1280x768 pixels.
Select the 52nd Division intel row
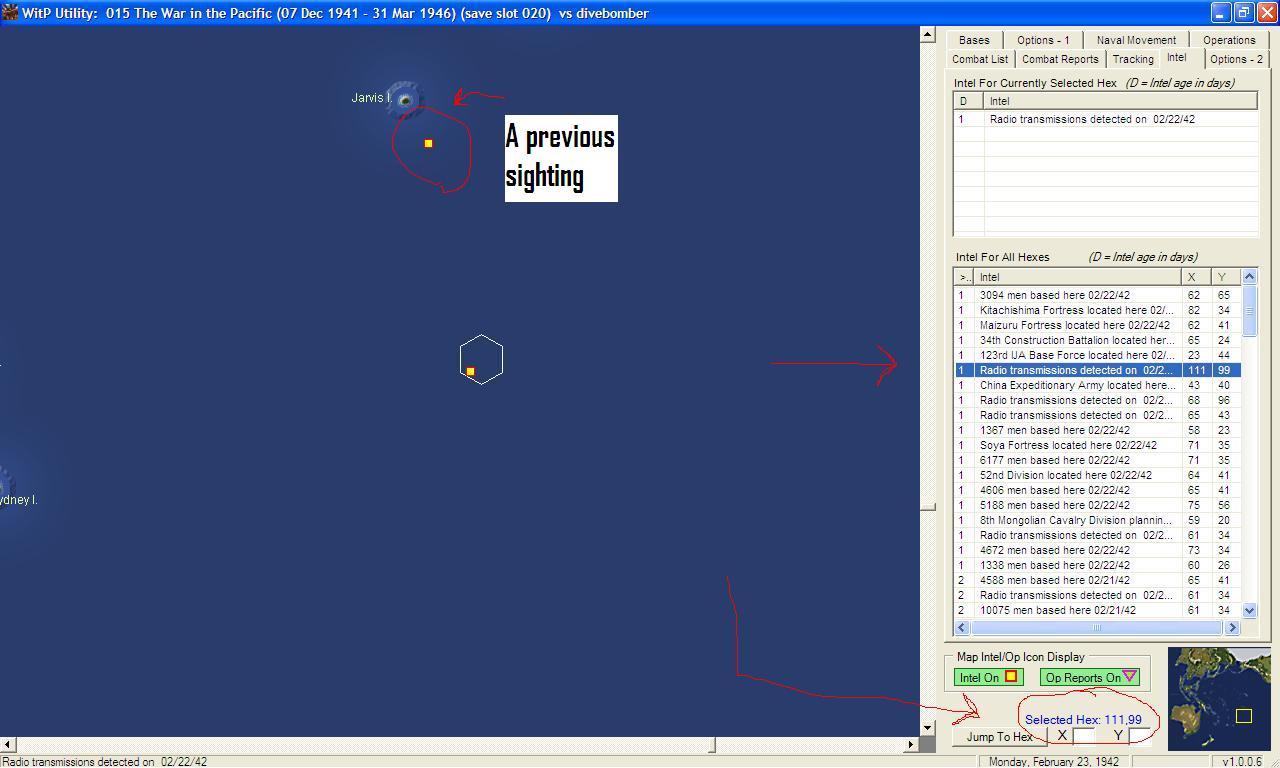(1097, 475)
